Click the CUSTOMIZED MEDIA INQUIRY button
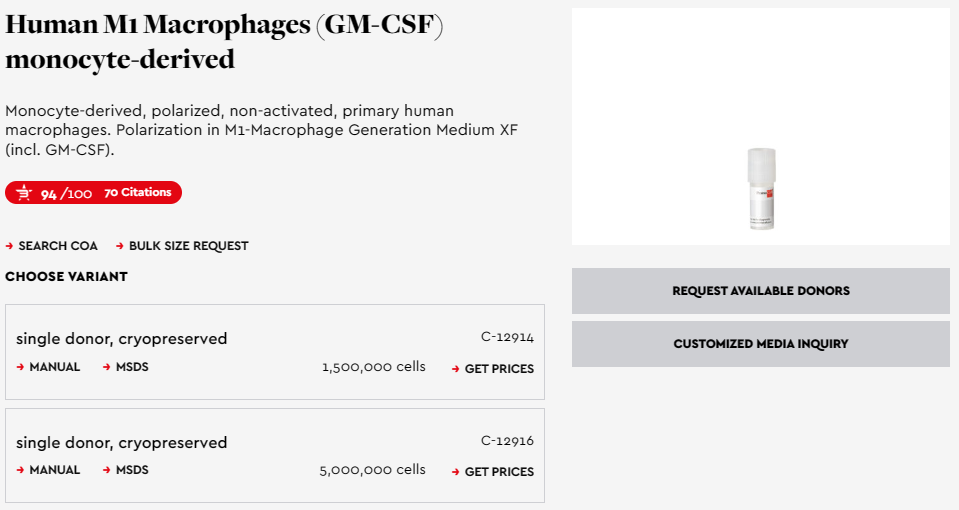The height and width of the screenshot is (510, 959). coord(761,344)
